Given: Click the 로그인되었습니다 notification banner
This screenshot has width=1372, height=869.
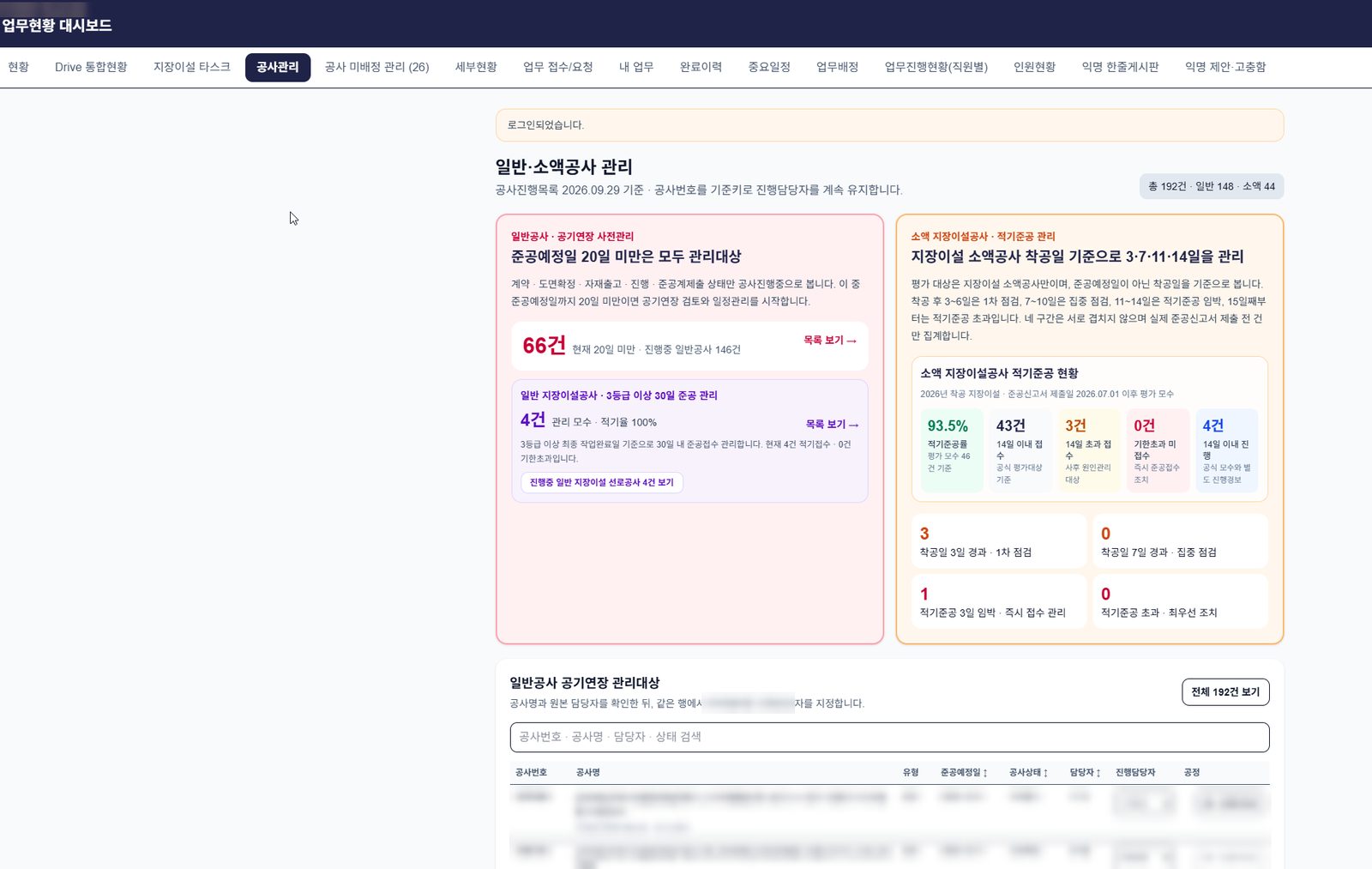Looking at the screenshot, I should pos(889,125).
